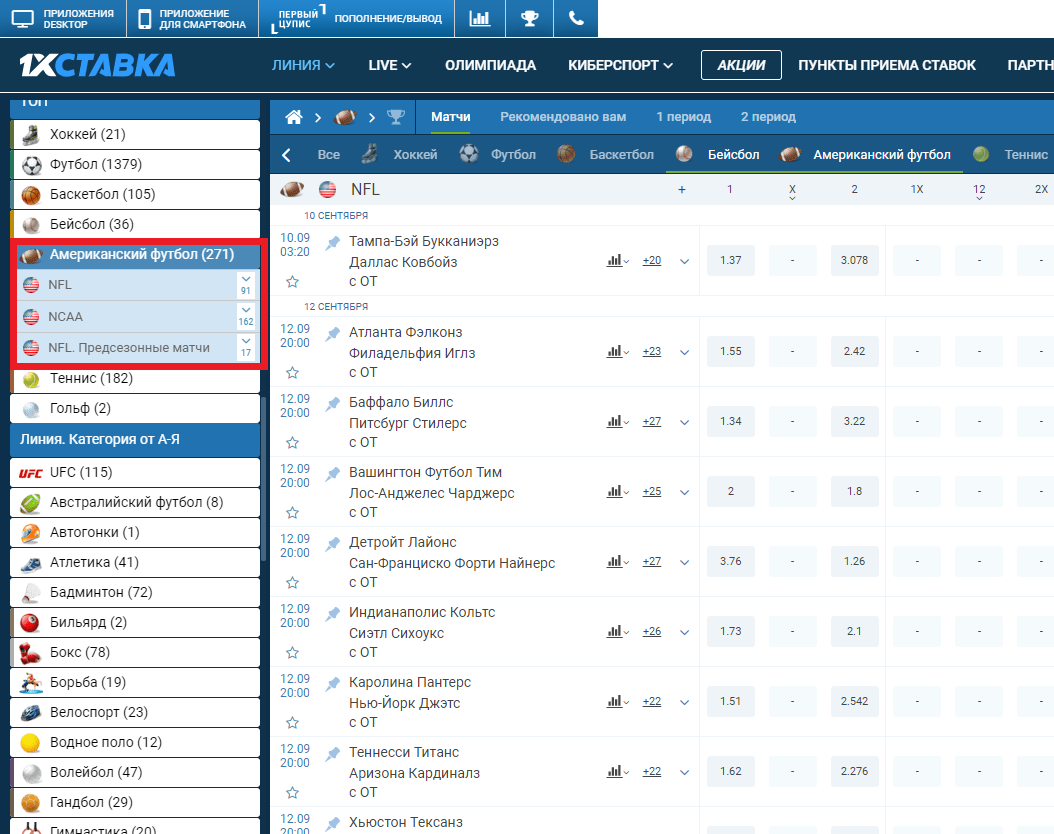Open the ЛИНИЯ dropdown menu
The image size is (1054, 834).
pos(303,65)
